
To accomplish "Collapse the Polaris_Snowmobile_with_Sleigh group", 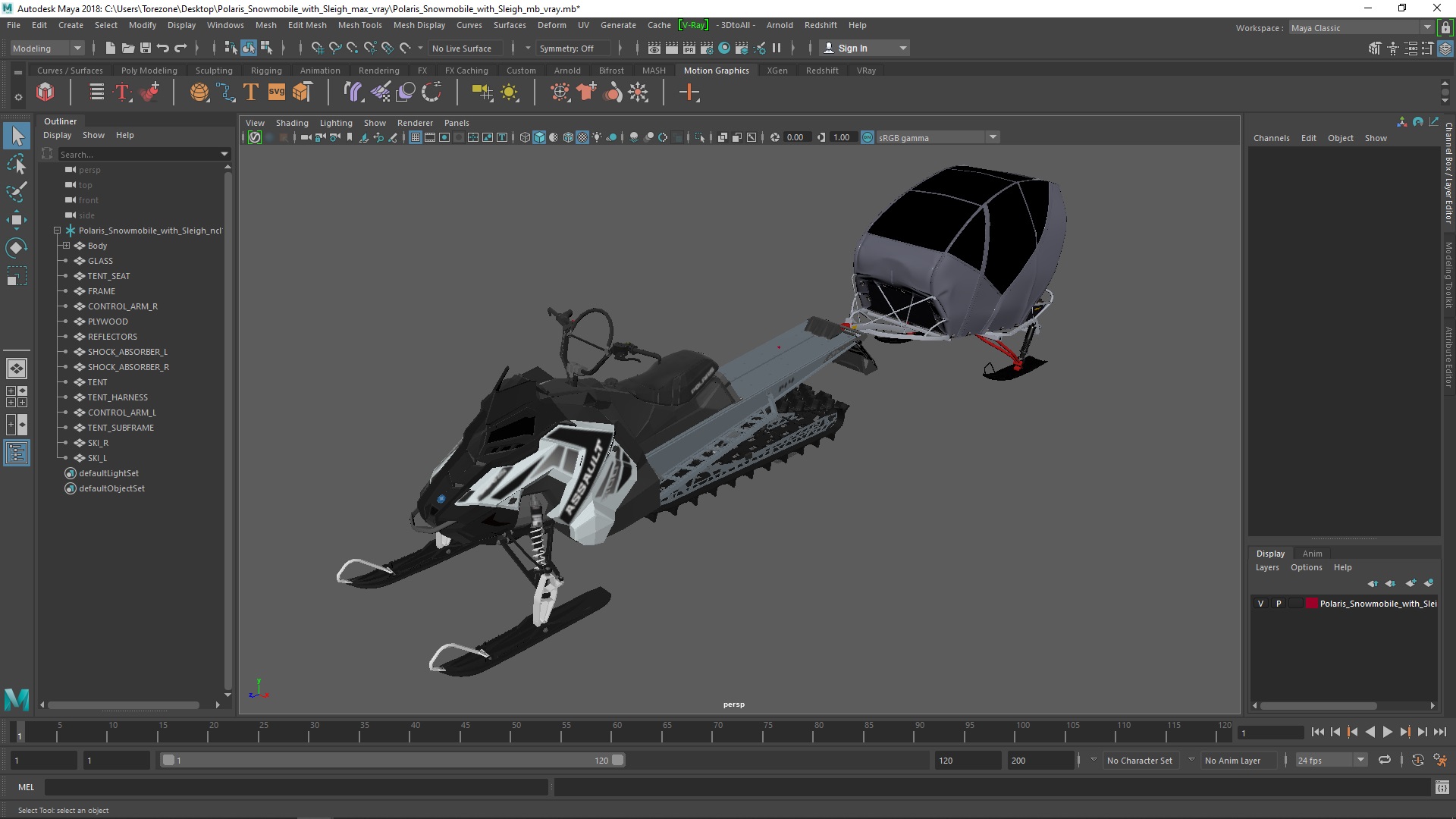I will [x=57, y=231].
